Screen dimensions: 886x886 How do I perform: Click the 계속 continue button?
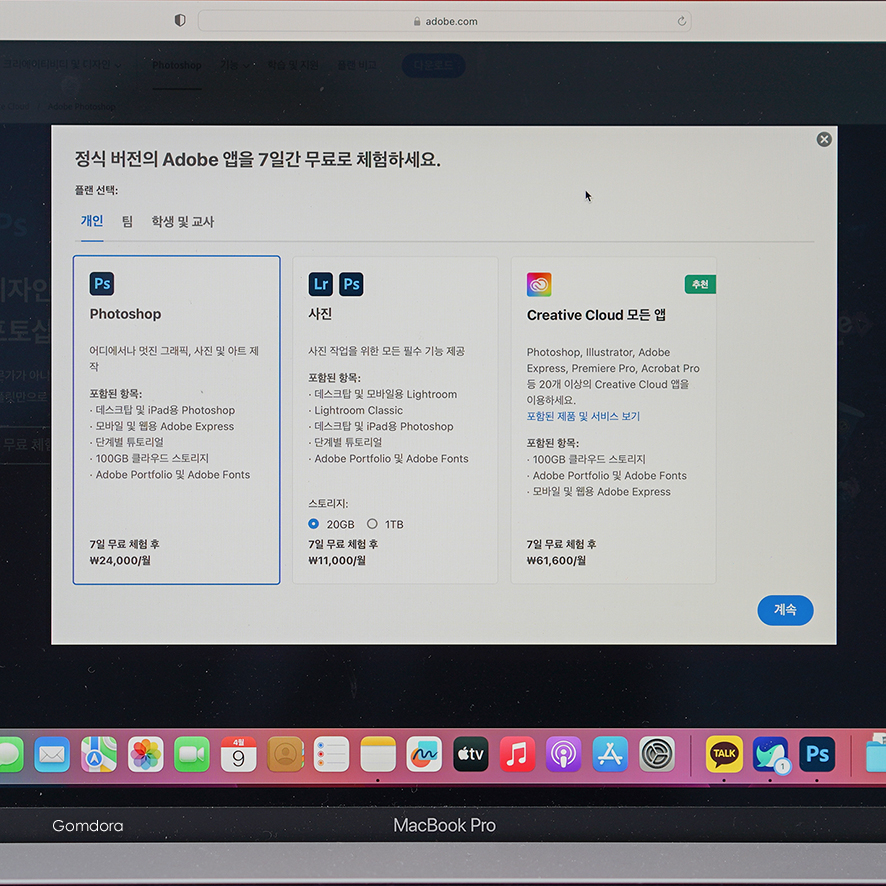[x=785, y=610]
